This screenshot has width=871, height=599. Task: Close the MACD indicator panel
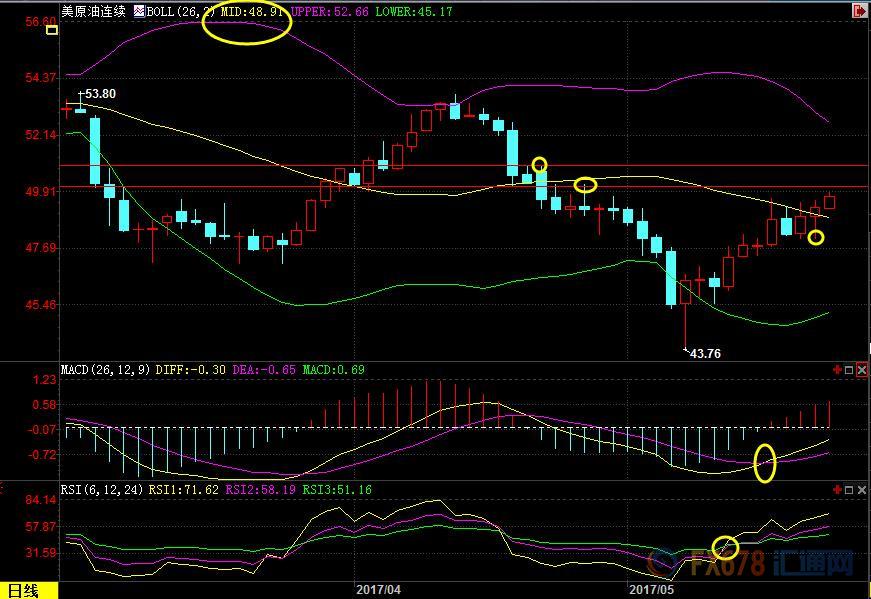pos(862,370)
